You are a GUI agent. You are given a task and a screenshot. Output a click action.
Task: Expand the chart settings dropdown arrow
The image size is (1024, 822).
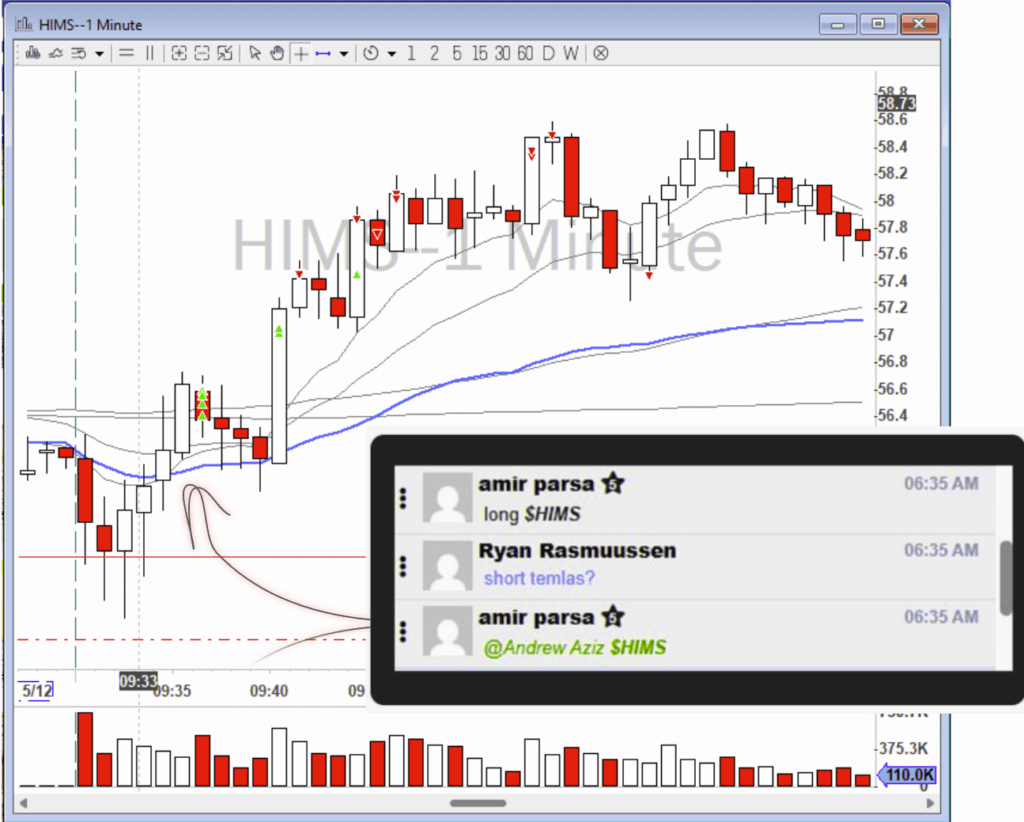pos(99,54)
